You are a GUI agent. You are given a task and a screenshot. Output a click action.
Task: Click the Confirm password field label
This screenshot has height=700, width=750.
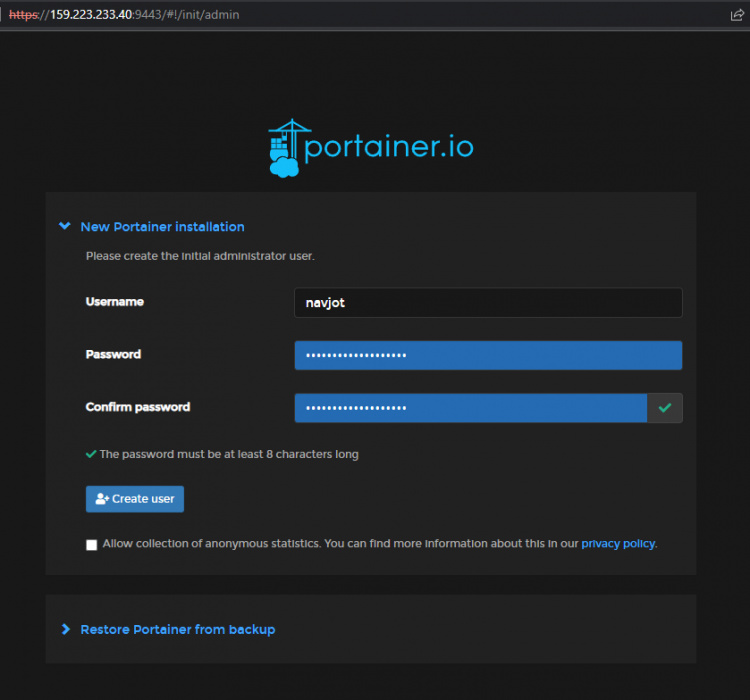click(138, 407)
